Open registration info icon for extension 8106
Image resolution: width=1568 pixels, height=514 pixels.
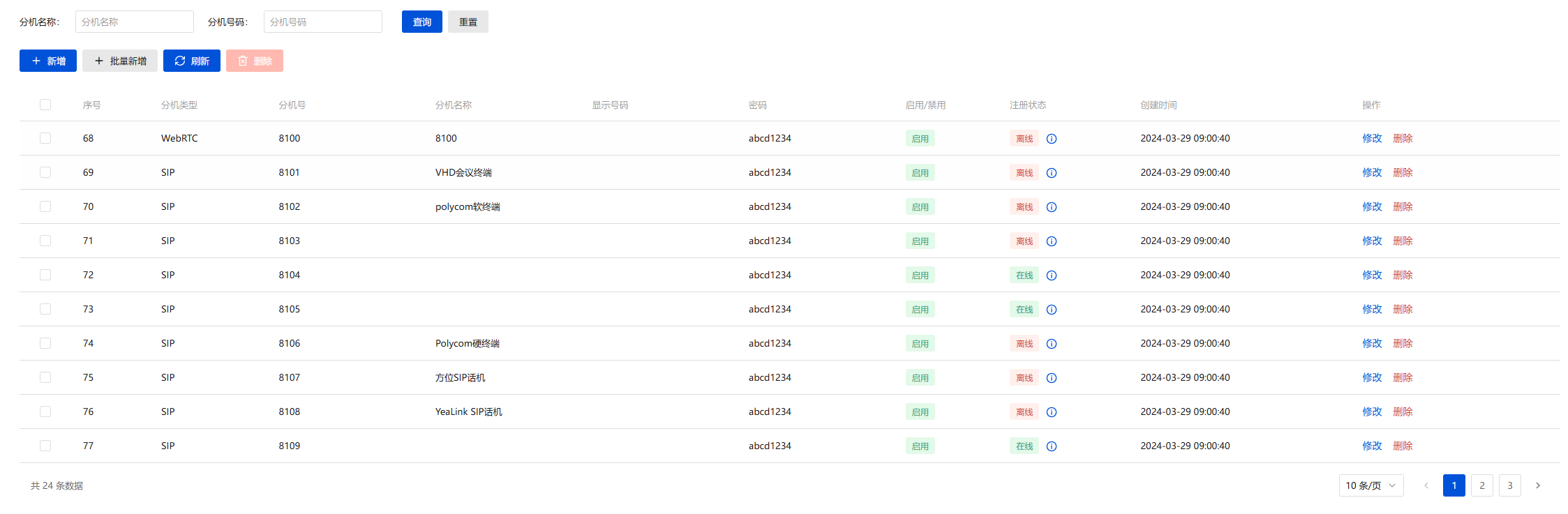pos(1051,344)
